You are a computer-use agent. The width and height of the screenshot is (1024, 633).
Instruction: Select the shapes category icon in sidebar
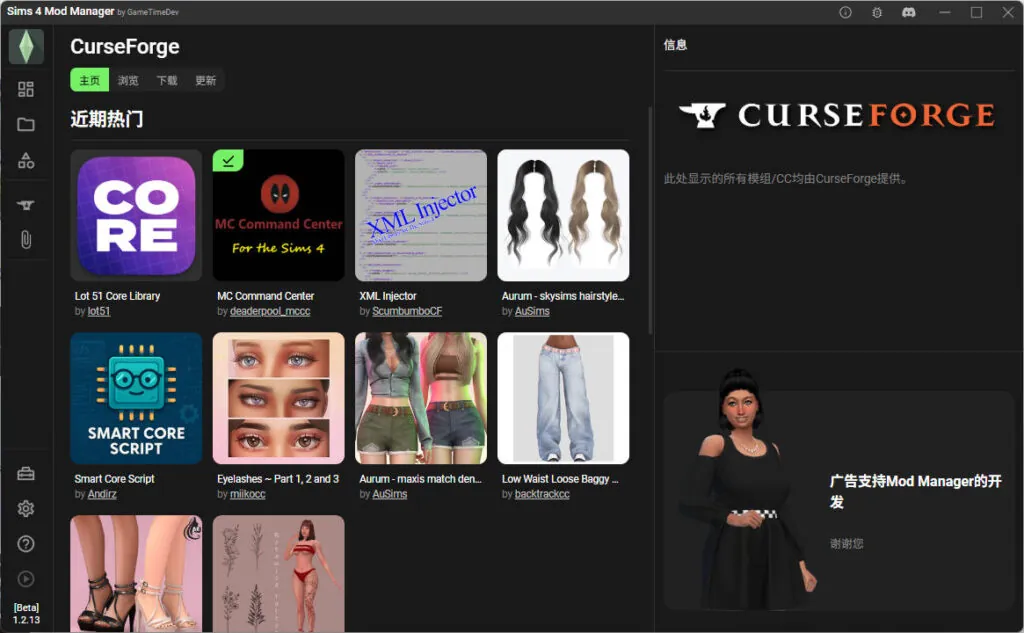26,160
